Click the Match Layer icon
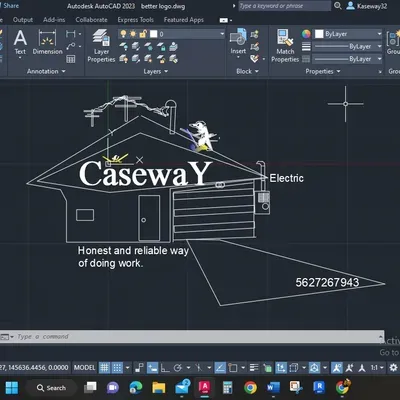400x400 pixels. point(173,59)
